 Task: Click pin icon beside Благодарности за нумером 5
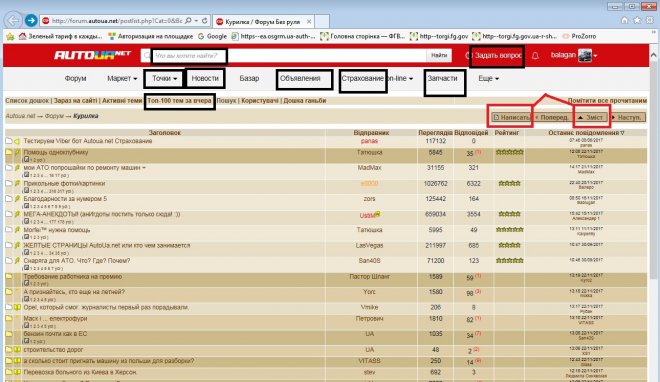click(17, 199)
